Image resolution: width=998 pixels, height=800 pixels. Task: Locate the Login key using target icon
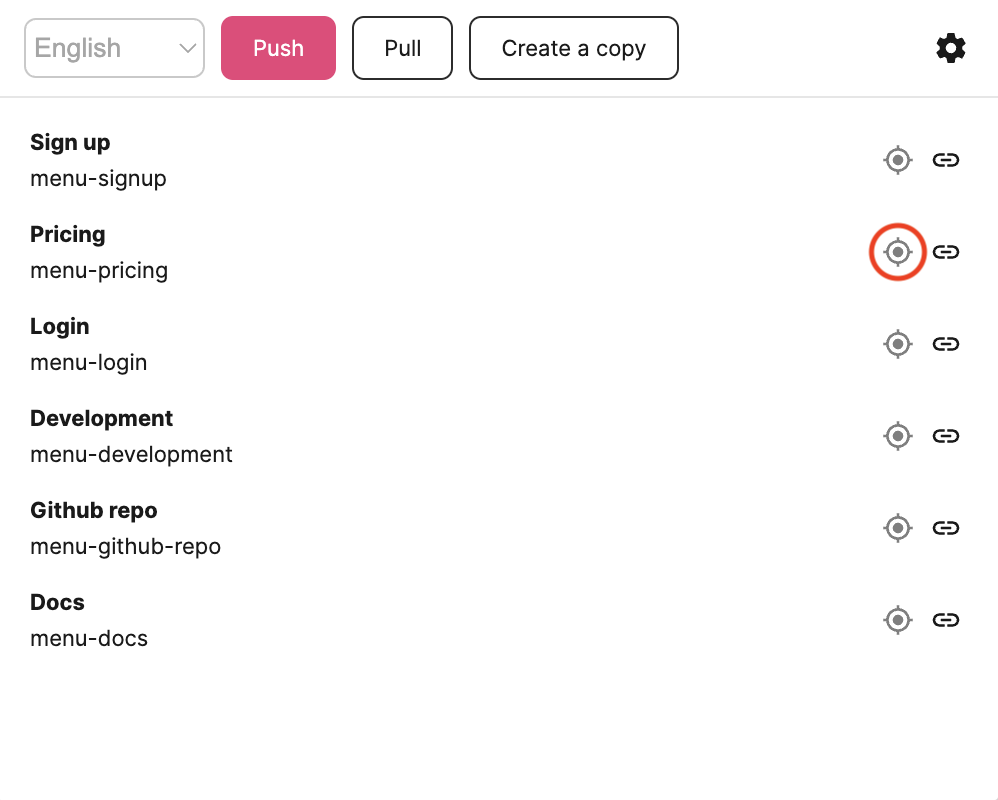coord(898,344)
